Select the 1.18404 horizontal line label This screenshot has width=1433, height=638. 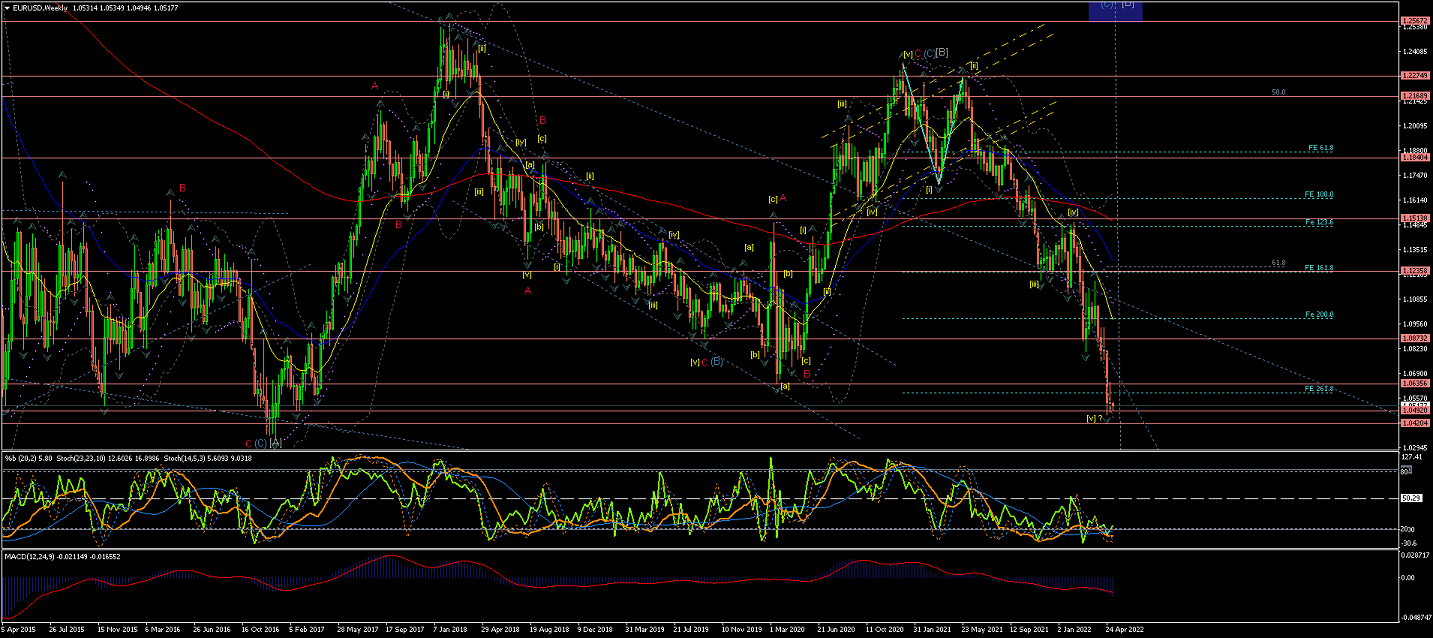(1415, 157)
